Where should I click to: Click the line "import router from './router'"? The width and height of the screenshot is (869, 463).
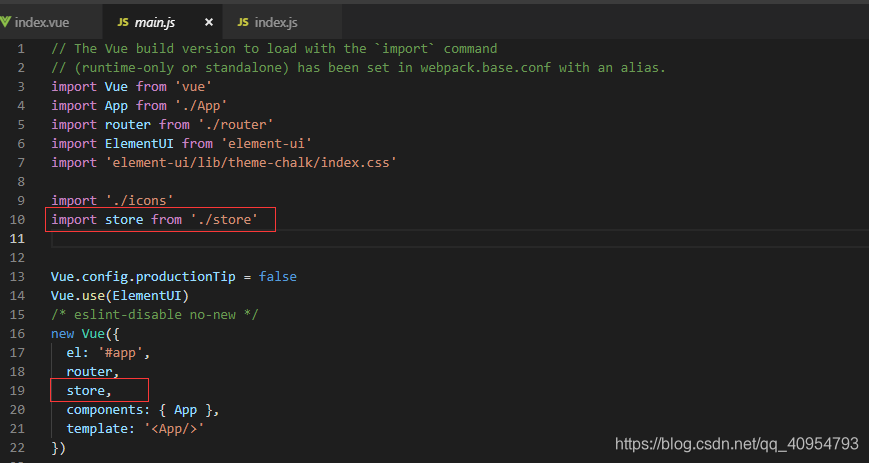162,125
